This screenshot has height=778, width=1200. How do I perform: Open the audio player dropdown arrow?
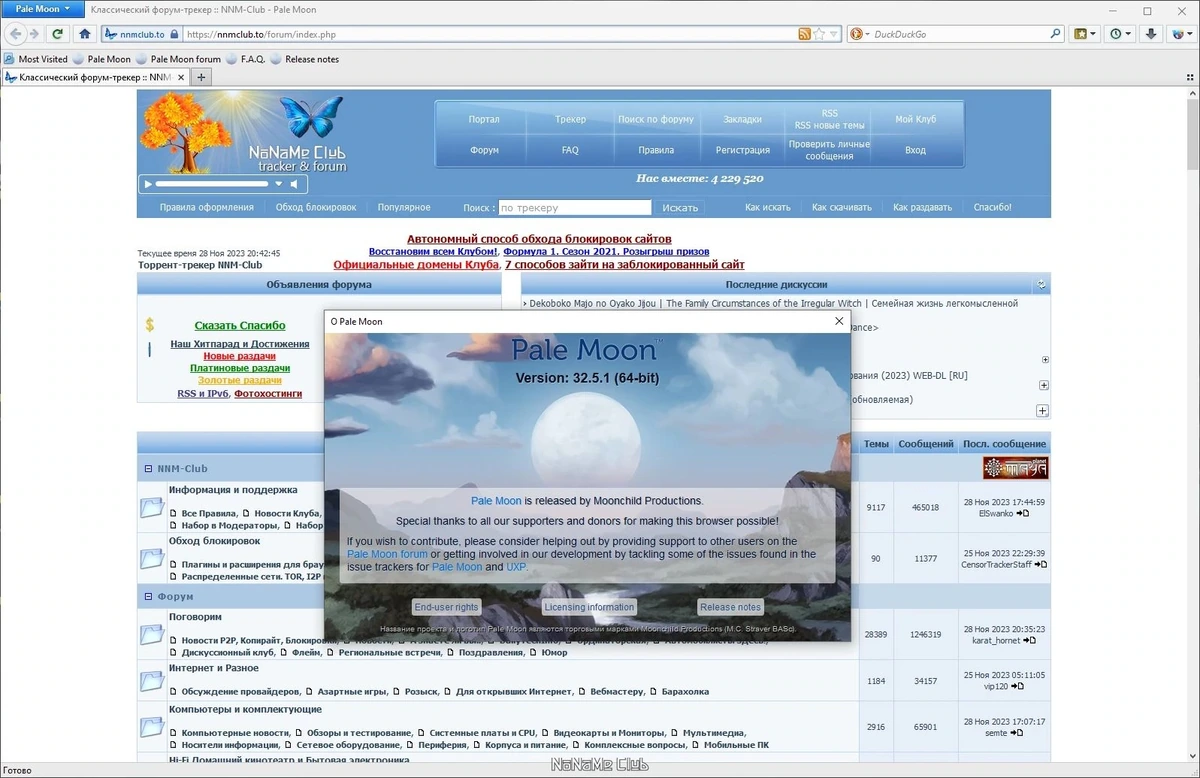[281, 184]
